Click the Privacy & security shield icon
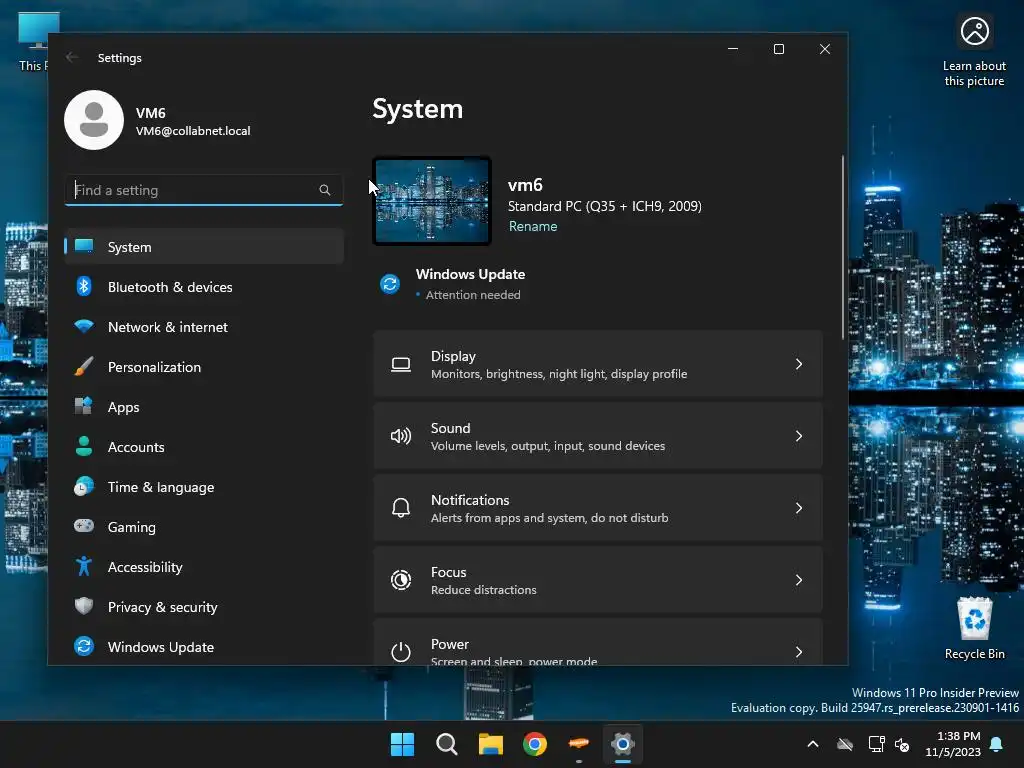 pyautogui.click(x=84, y=606)
